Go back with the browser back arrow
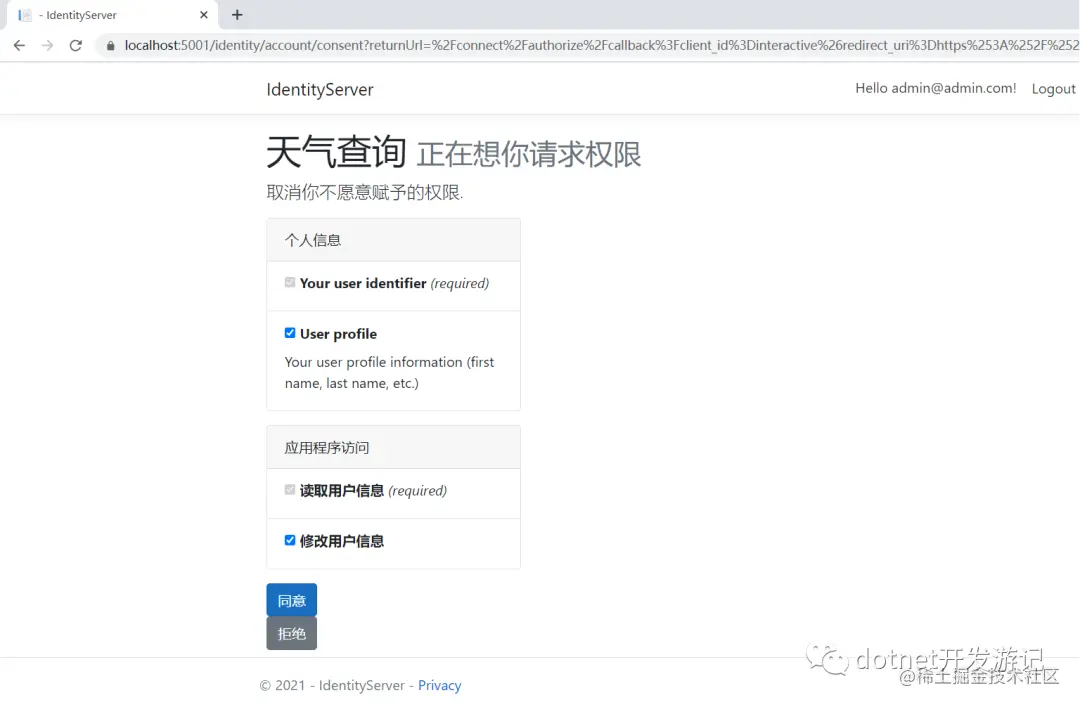The height and width of the screenshot is (707, 1080). 19,45
